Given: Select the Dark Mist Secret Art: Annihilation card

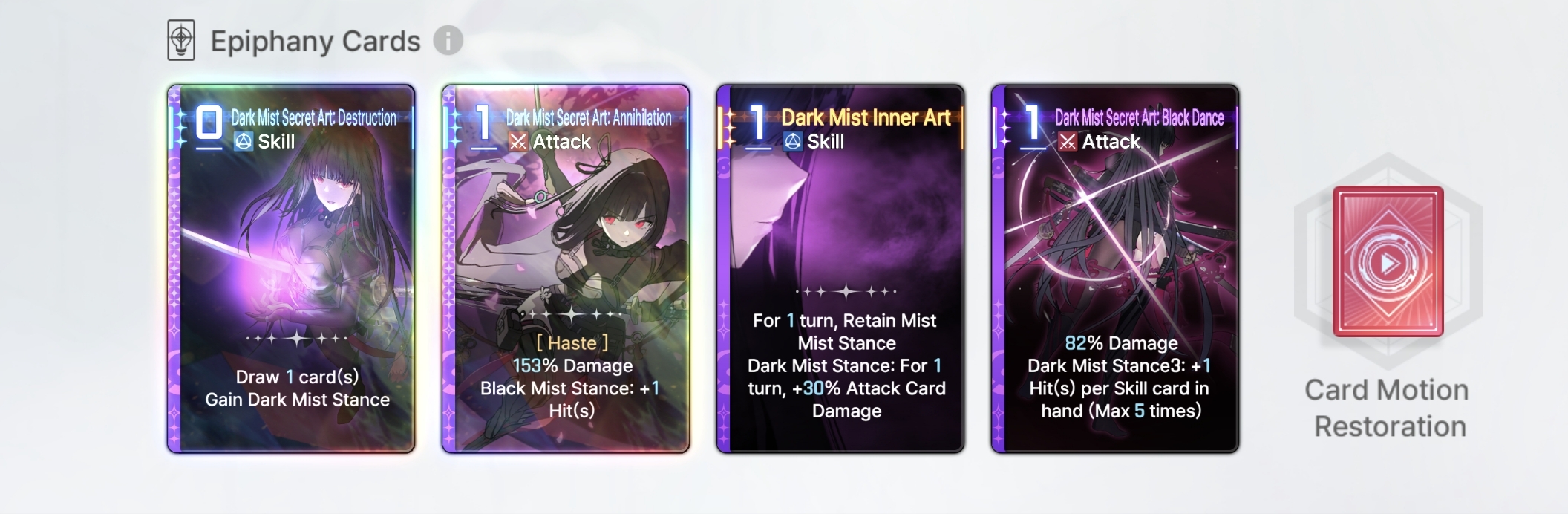Looking at the screenshot, I should [x=566, y=269].
